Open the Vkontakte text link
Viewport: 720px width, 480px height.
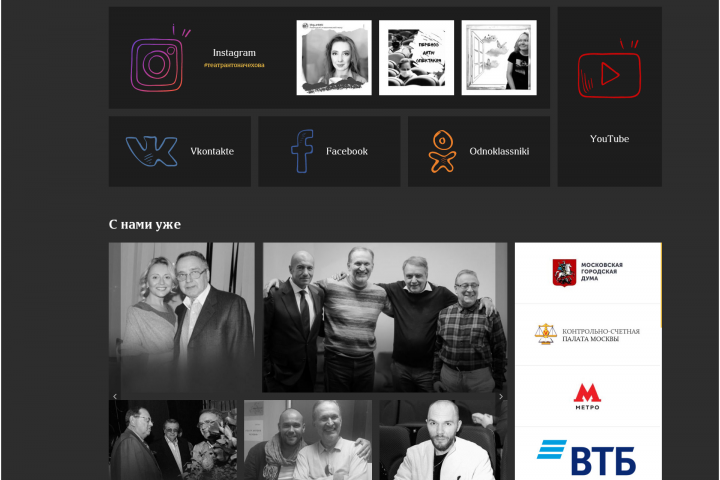[x=212, y=151]
